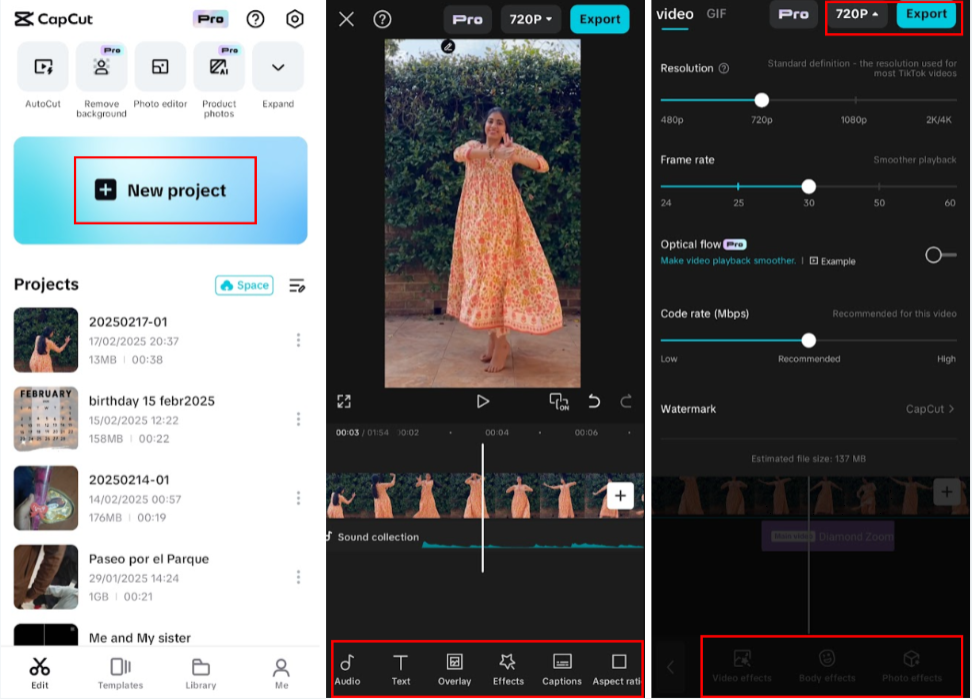Select Video effects in the export options

[741, 665]
